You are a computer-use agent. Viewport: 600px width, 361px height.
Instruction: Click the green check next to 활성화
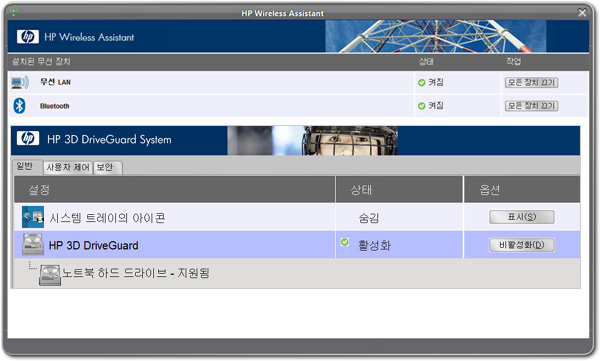[x=345, y=242]
